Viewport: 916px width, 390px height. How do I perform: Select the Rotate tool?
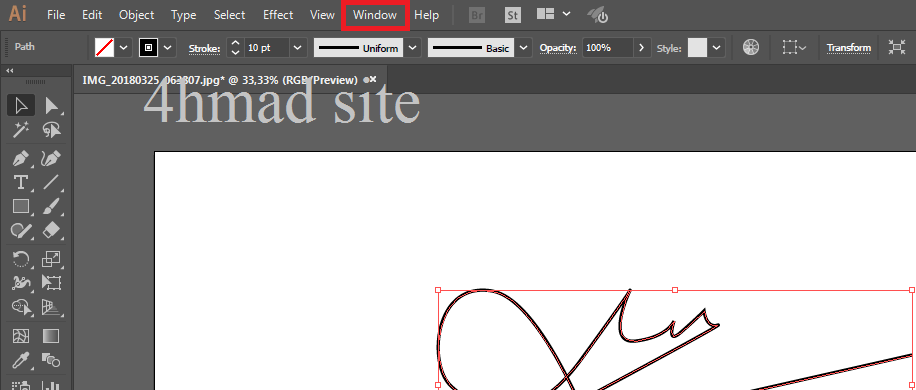21,259
